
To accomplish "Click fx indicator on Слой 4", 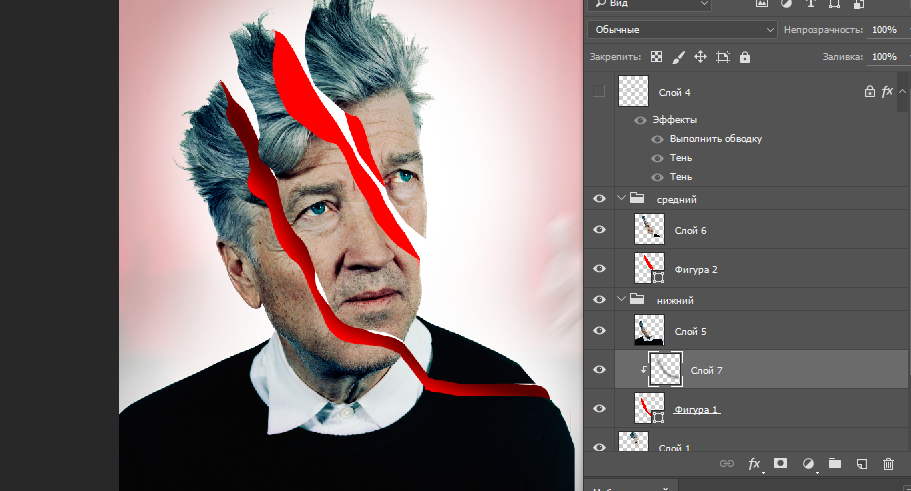I will (887, 92).
